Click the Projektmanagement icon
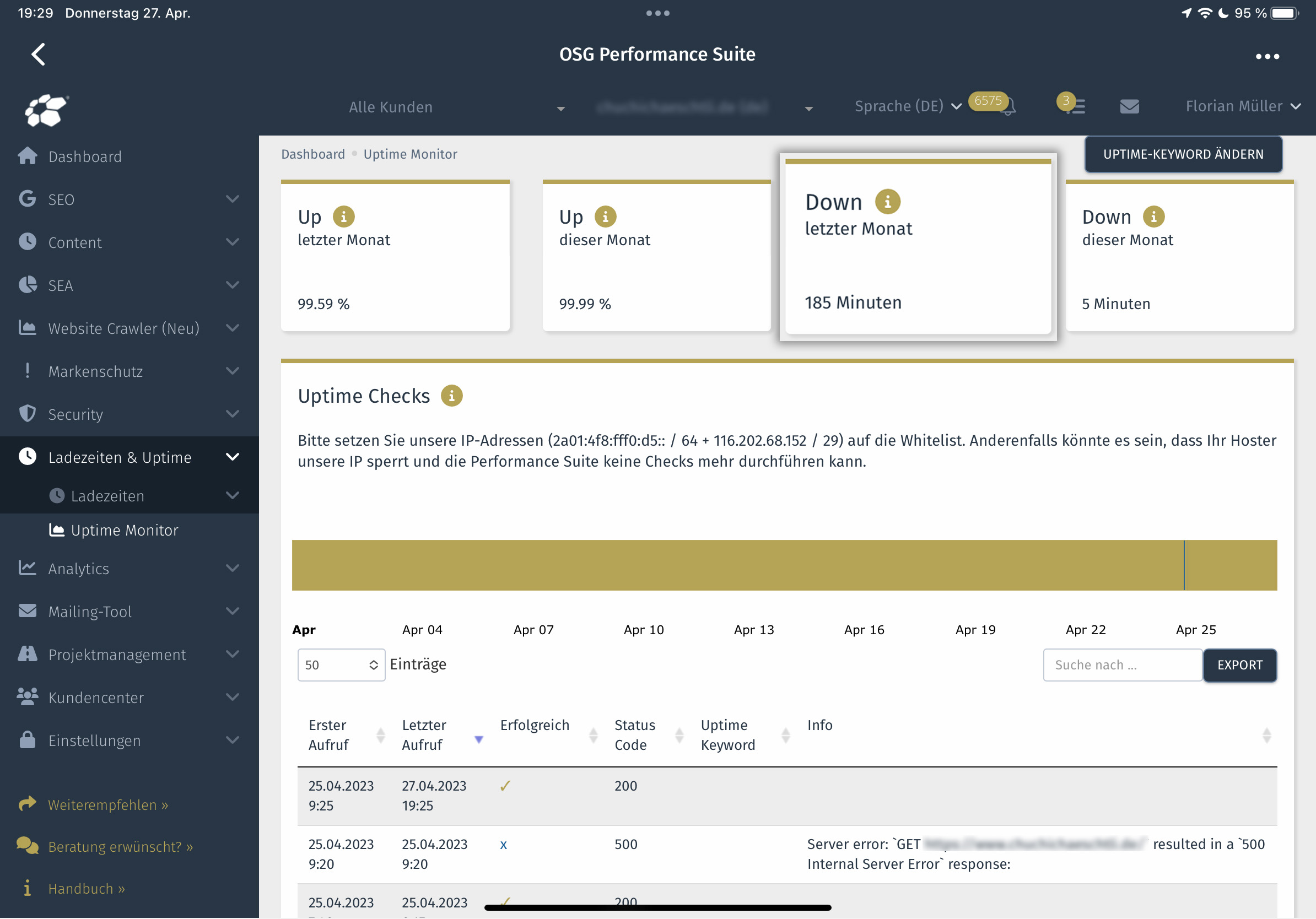Image resolution: width=1316 pixels, height=919 pixels. point(28,654)
